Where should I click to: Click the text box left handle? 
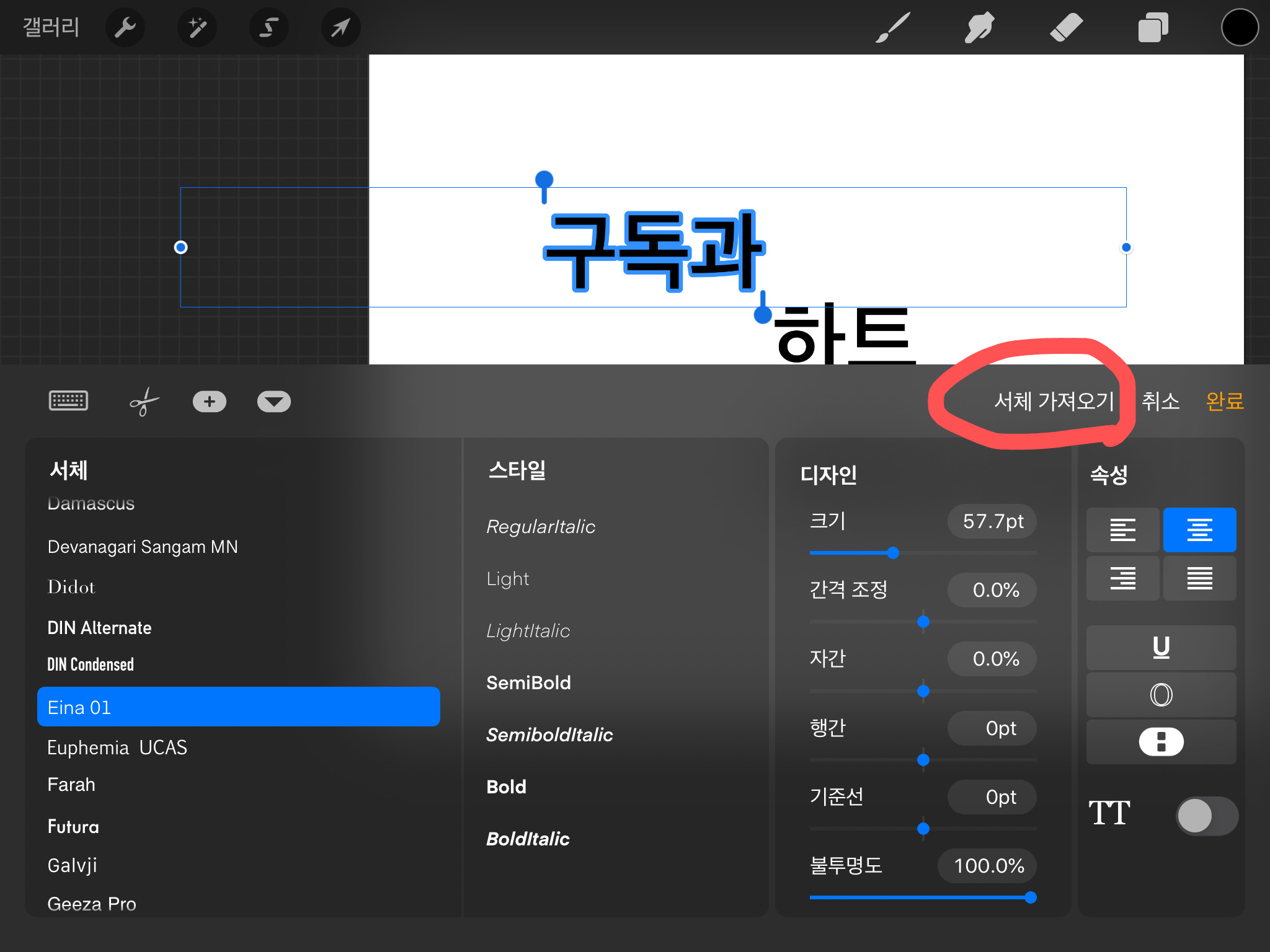click(x=180, y=247)
